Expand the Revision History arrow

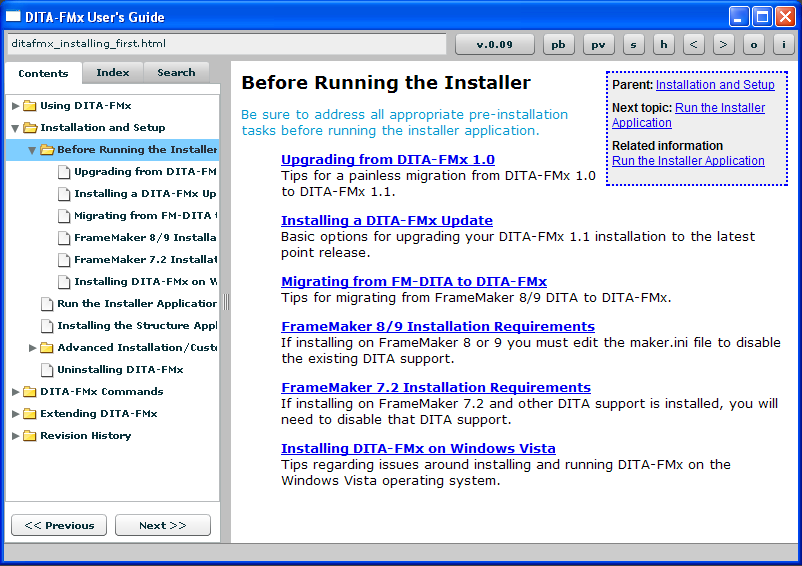click(x=15, y=436)
